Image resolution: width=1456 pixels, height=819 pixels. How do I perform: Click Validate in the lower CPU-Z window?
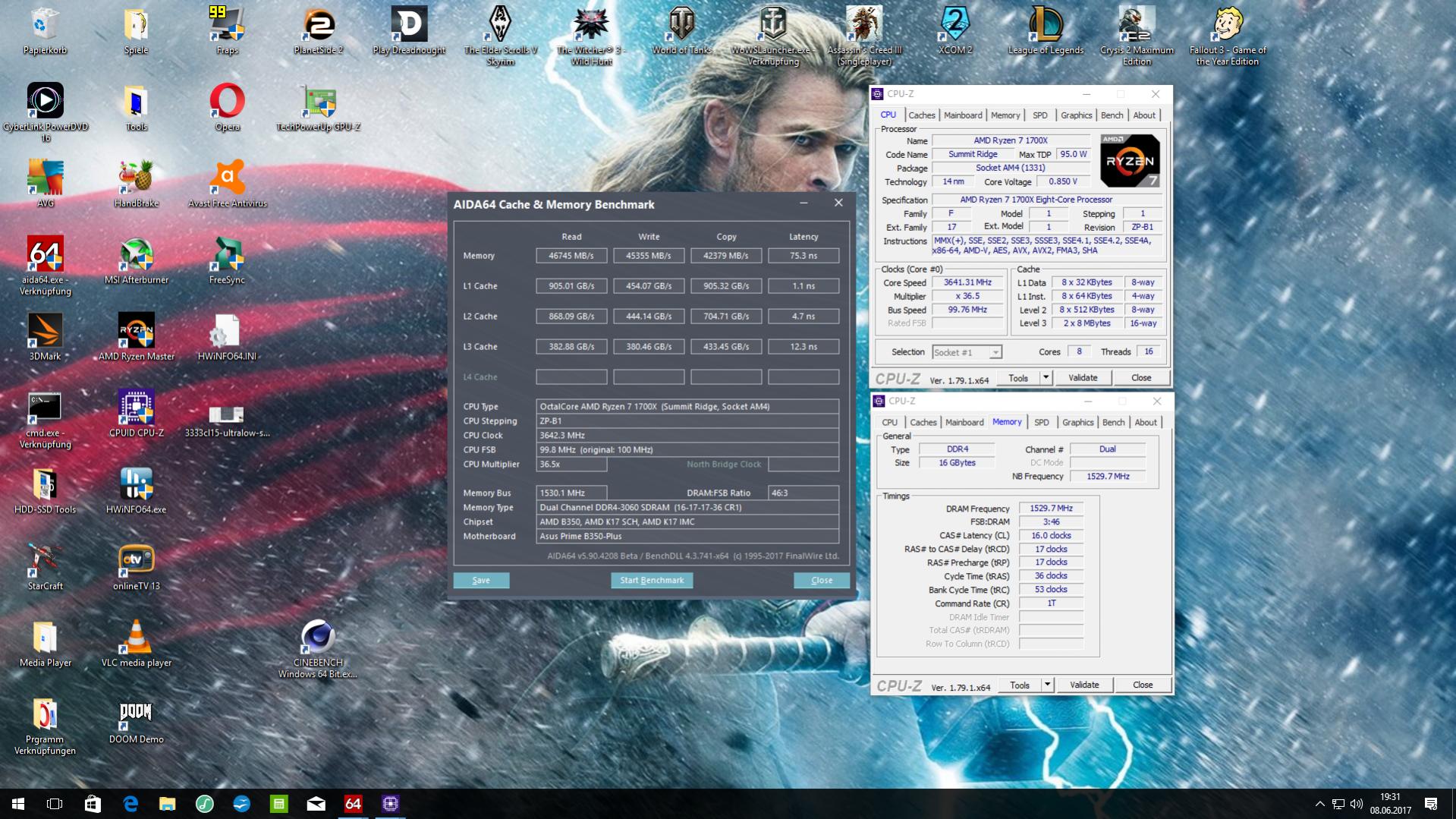tap(1084, 685)
